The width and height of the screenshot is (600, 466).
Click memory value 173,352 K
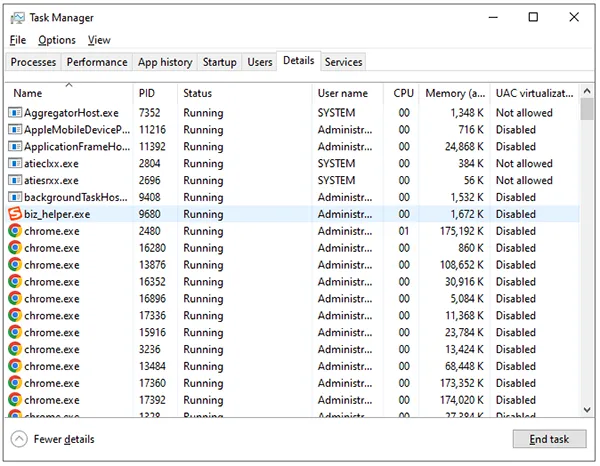tap(462, 383)
